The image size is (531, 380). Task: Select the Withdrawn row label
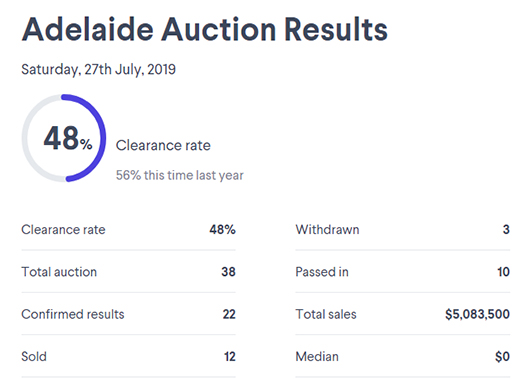click(x=327, y=230)
